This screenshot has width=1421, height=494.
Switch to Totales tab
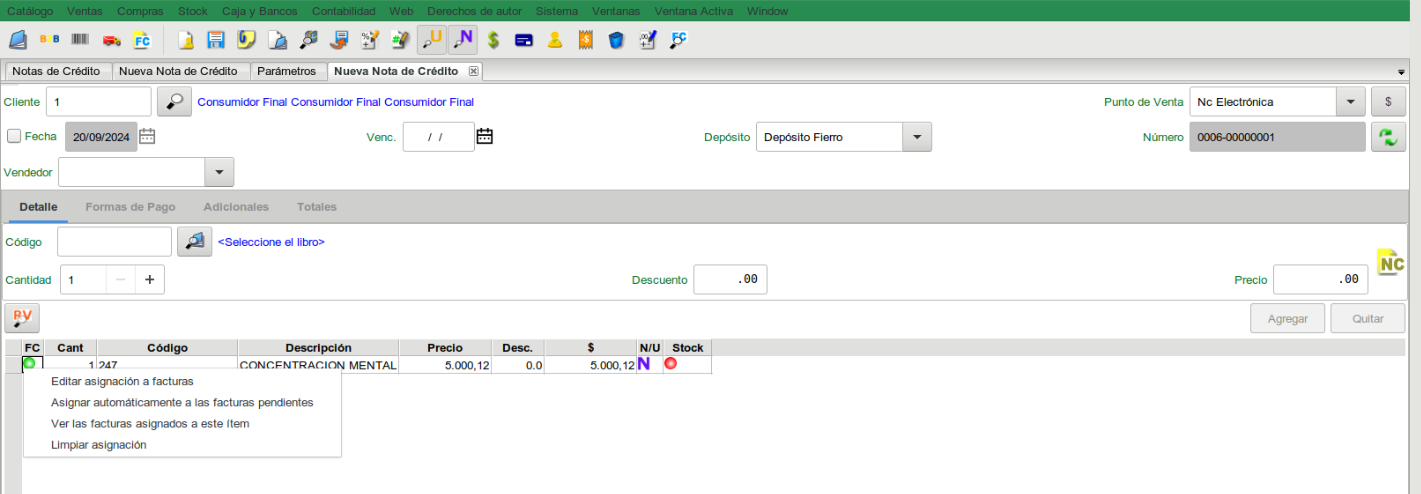coord(317,207)
